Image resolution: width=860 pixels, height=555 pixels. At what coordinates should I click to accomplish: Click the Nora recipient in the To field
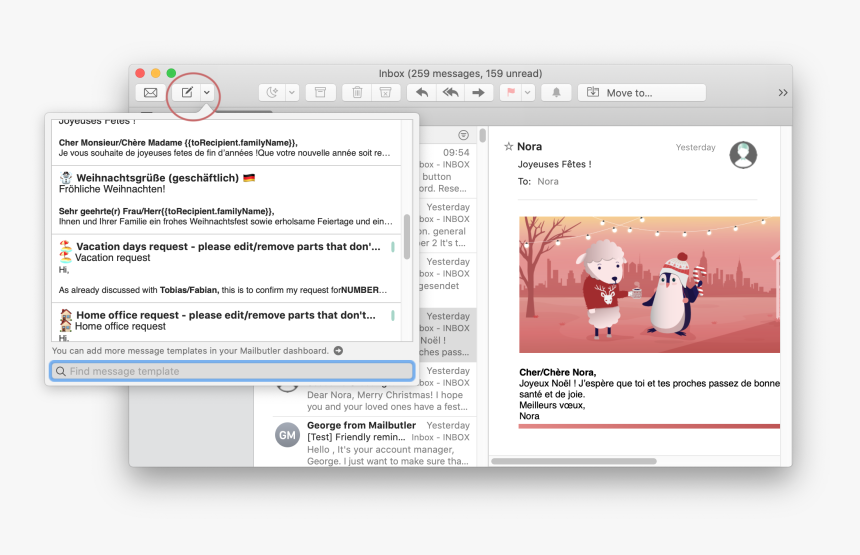548,182
